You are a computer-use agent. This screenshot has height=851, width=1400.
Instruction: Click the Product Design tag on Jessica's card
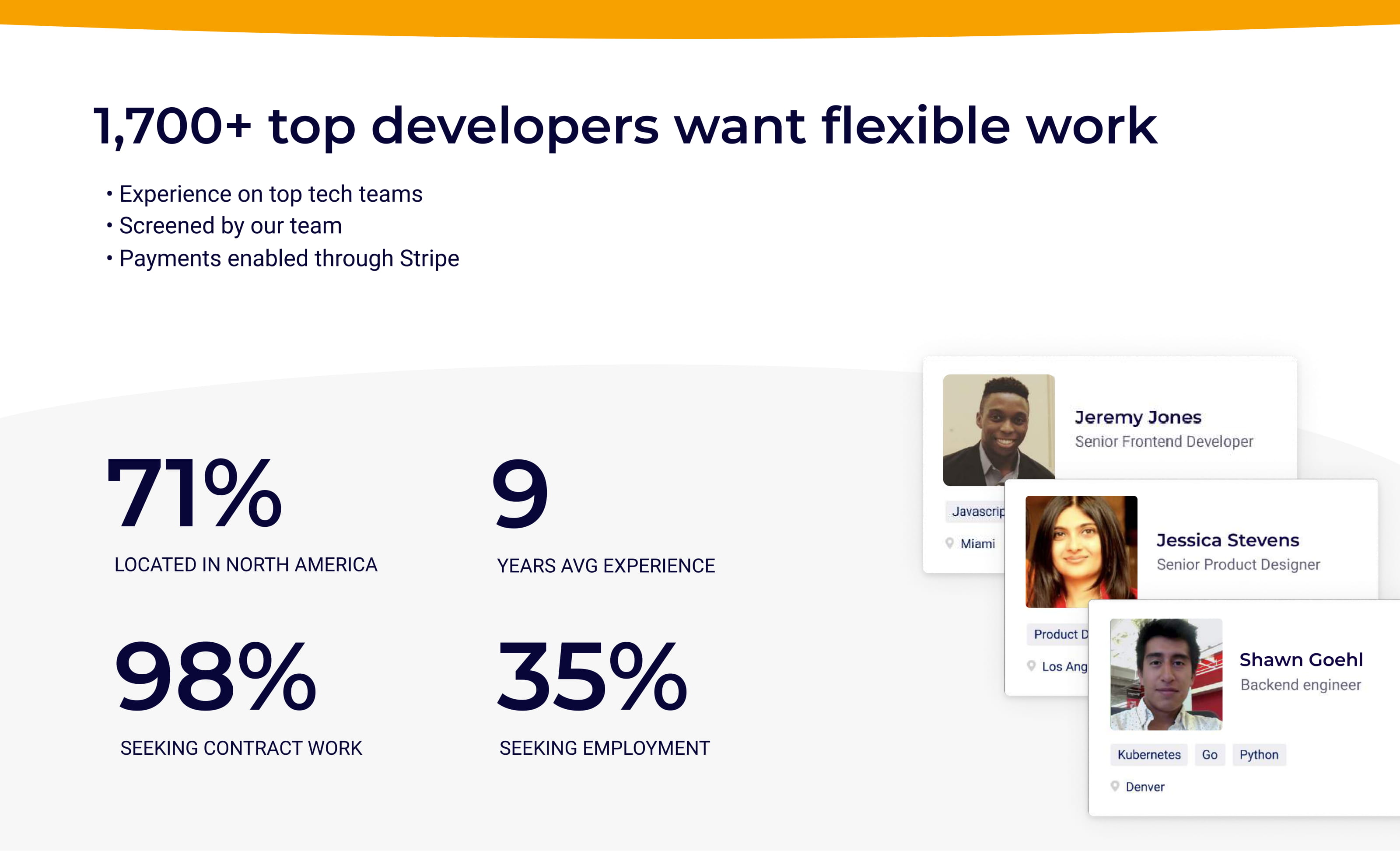click(1059, 634)
